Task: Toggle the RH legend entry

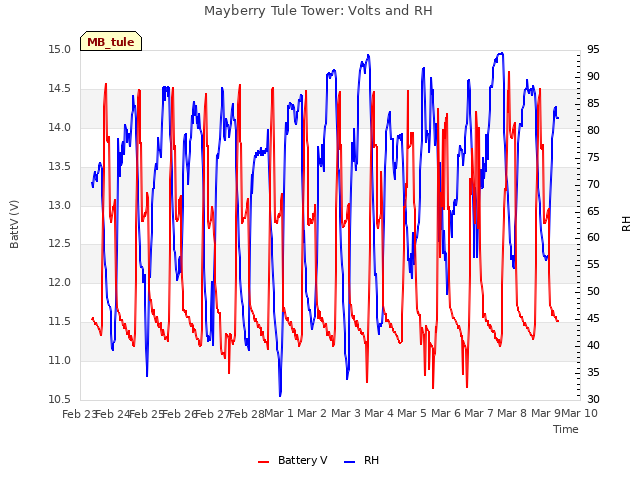Action: click(x=362, y=460)
